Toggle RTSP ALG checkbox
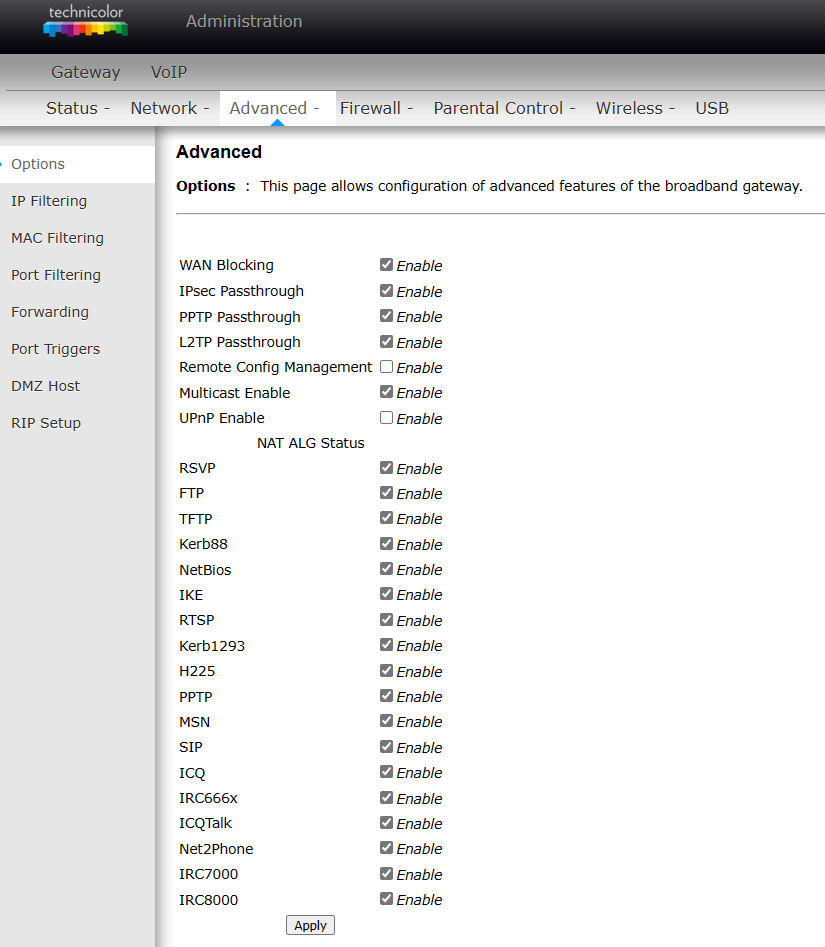This screenshot has width=825, height=947. pyautogui.click(x=387, y=620)
